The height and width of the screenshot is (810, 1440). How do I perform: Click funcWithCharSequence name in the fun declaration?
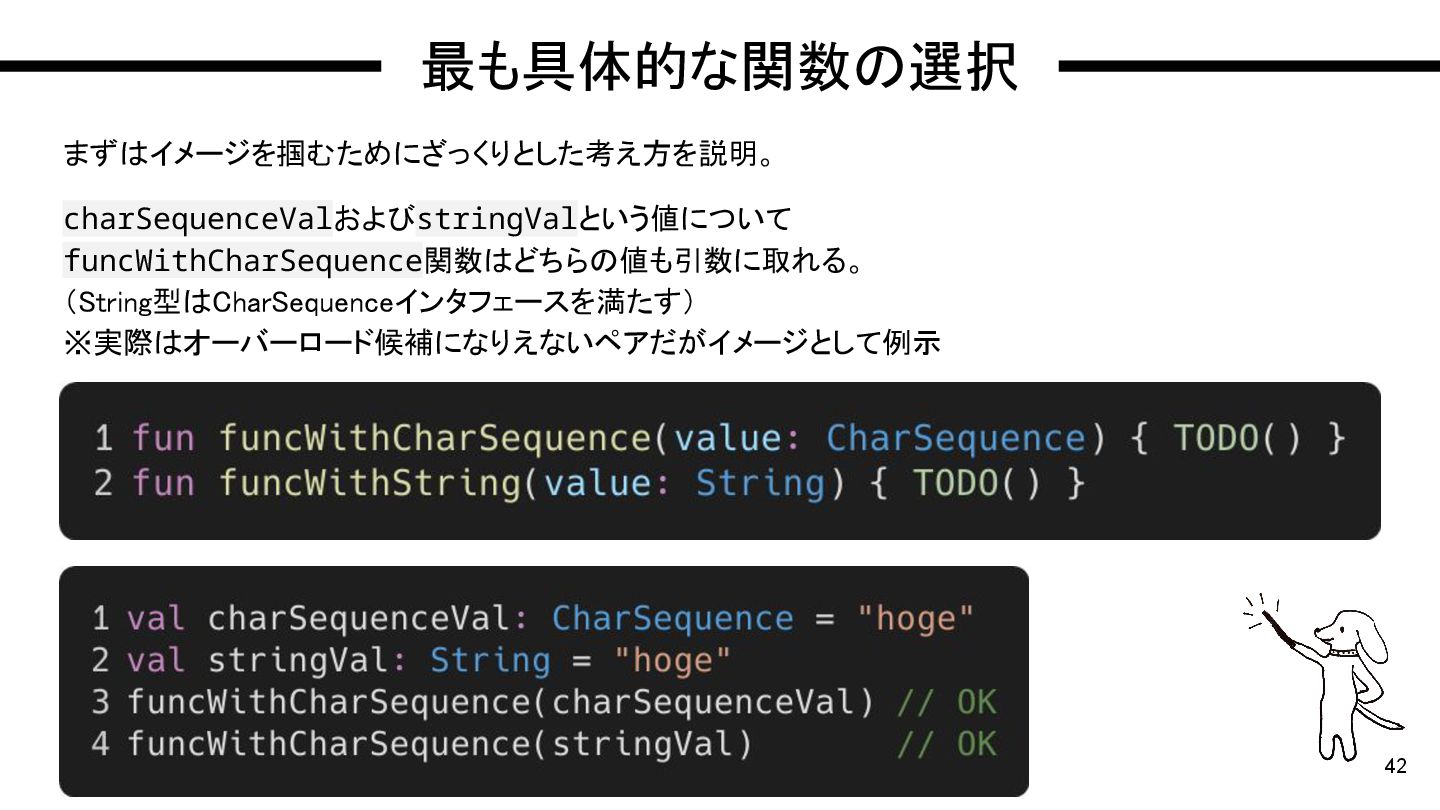[x=435, y=438]
